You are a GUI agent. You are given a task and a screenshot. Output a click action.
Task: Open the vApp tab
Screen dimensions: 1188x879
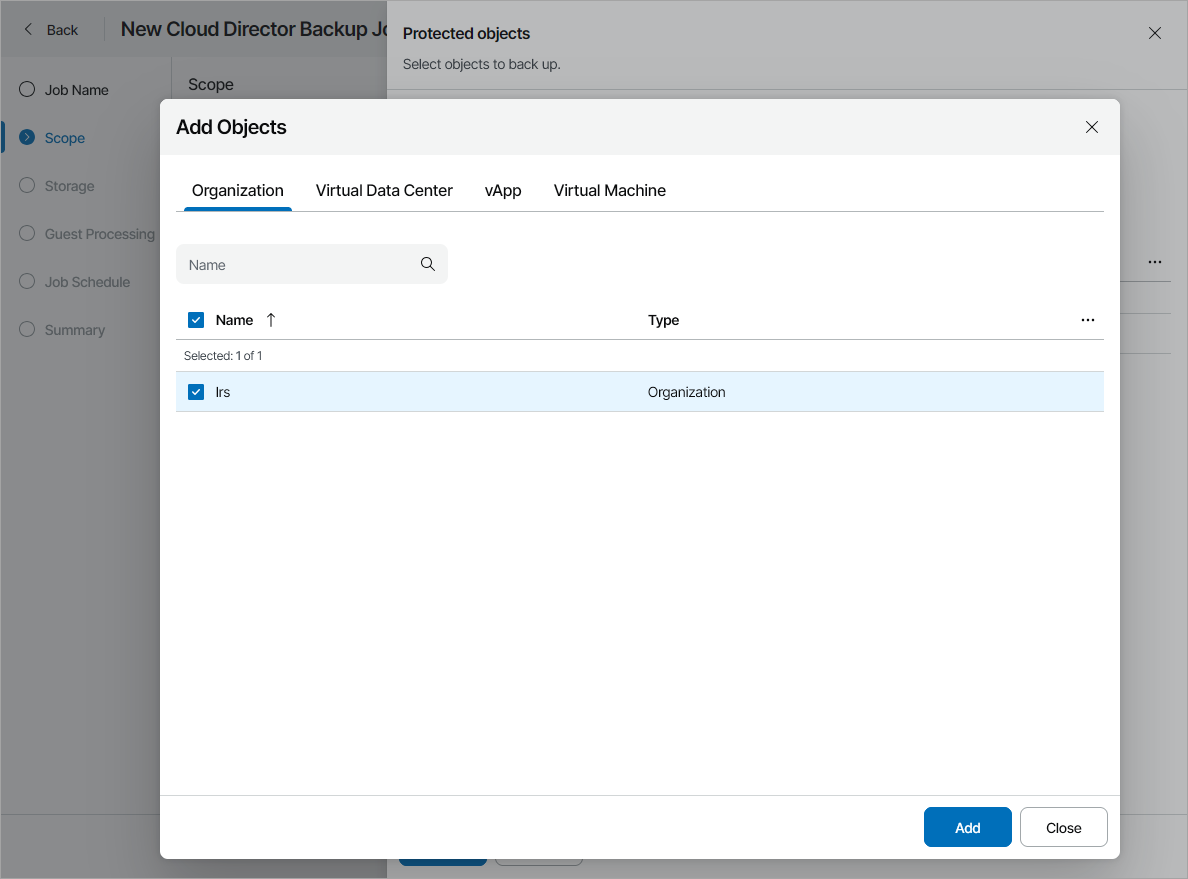tap(503, 190)
